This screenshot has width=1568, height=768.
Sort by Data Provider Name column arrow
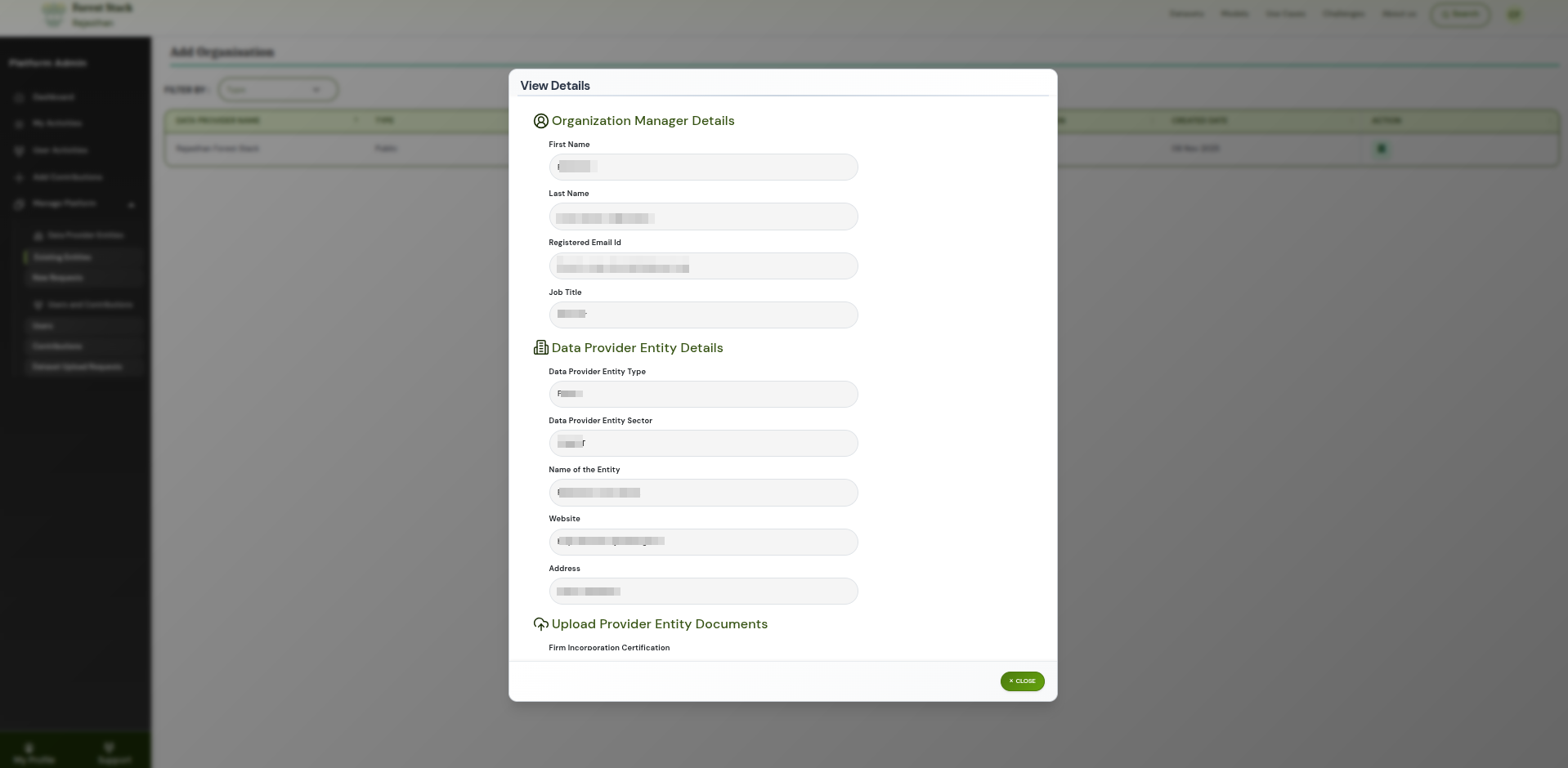(x=356, y=120)
